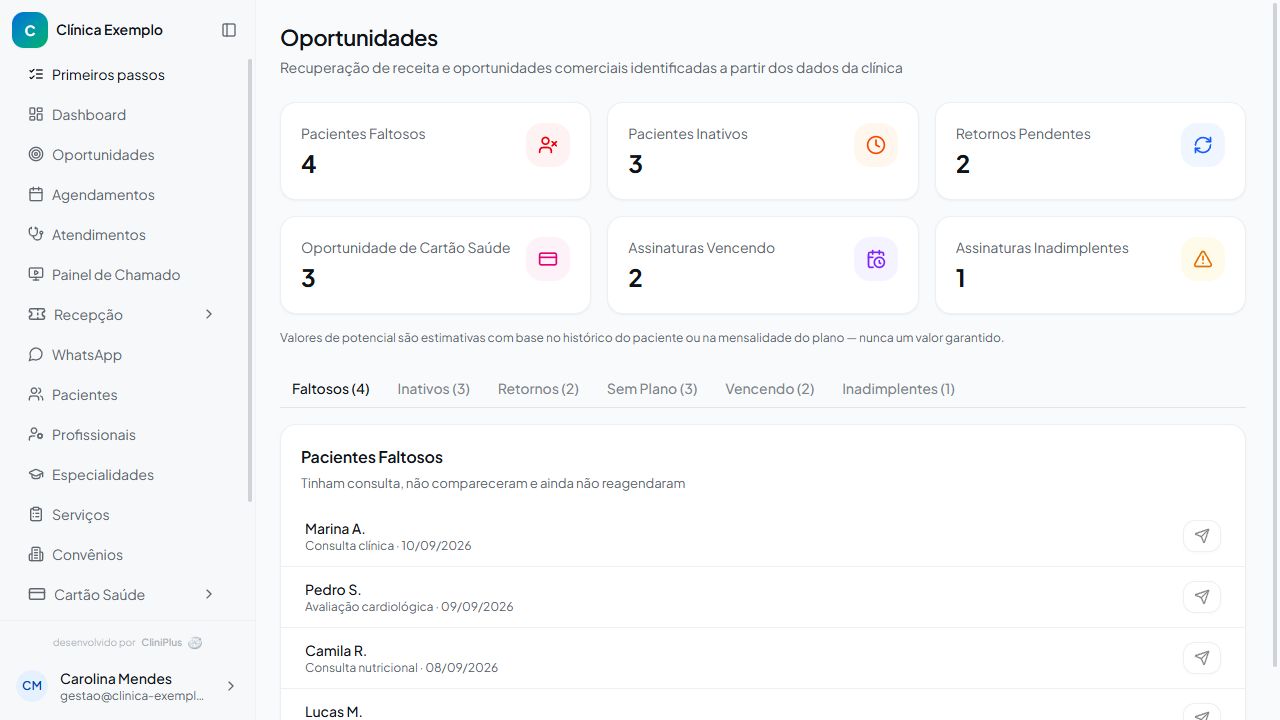Screen dimensions: 1280x720
Task: Switch to the Faltosos (4) tab
Action: pyautogui.click(x=331, y=389)
